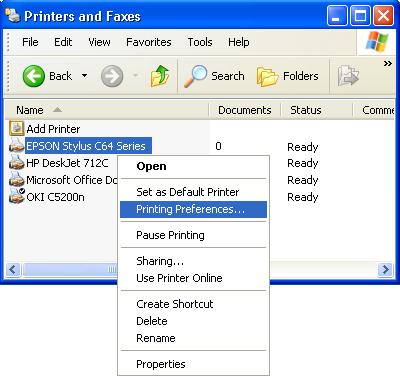The image size is (400, 376).
Task: Click the EPSON Stylus C64 printer icon
Action: (16, 146)
